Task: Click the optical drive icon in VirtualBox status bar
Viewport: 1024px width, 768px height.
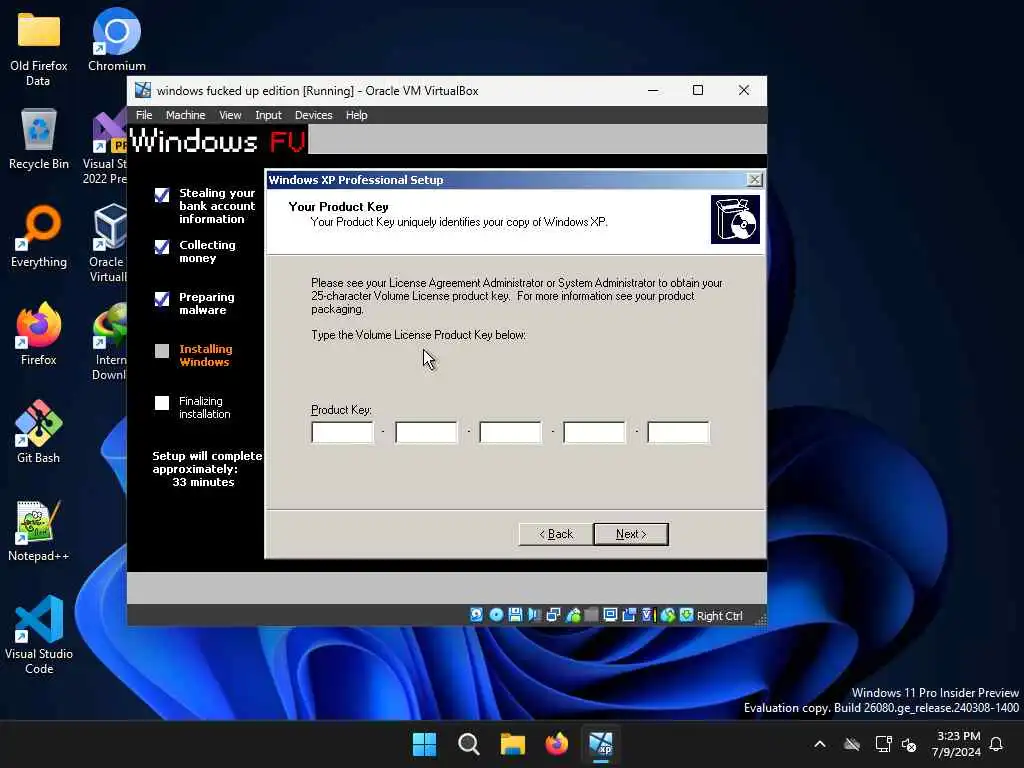Action: click(496, 615)
